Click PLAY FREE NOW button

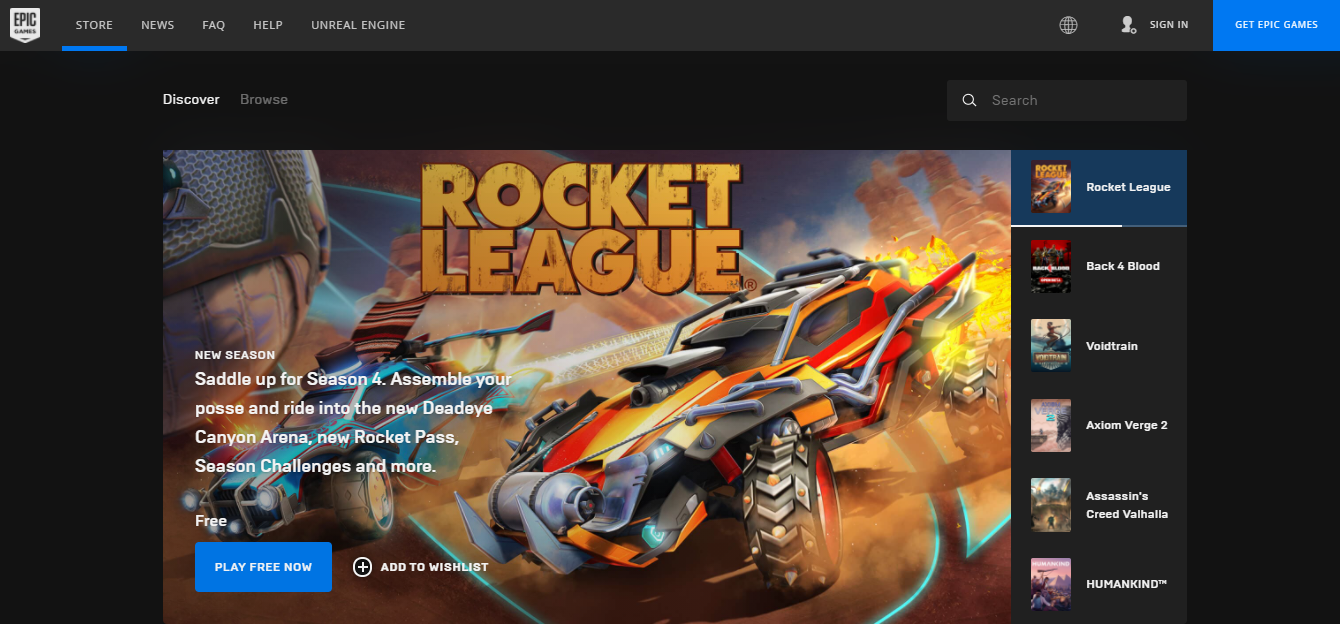[x=263, y=567]
